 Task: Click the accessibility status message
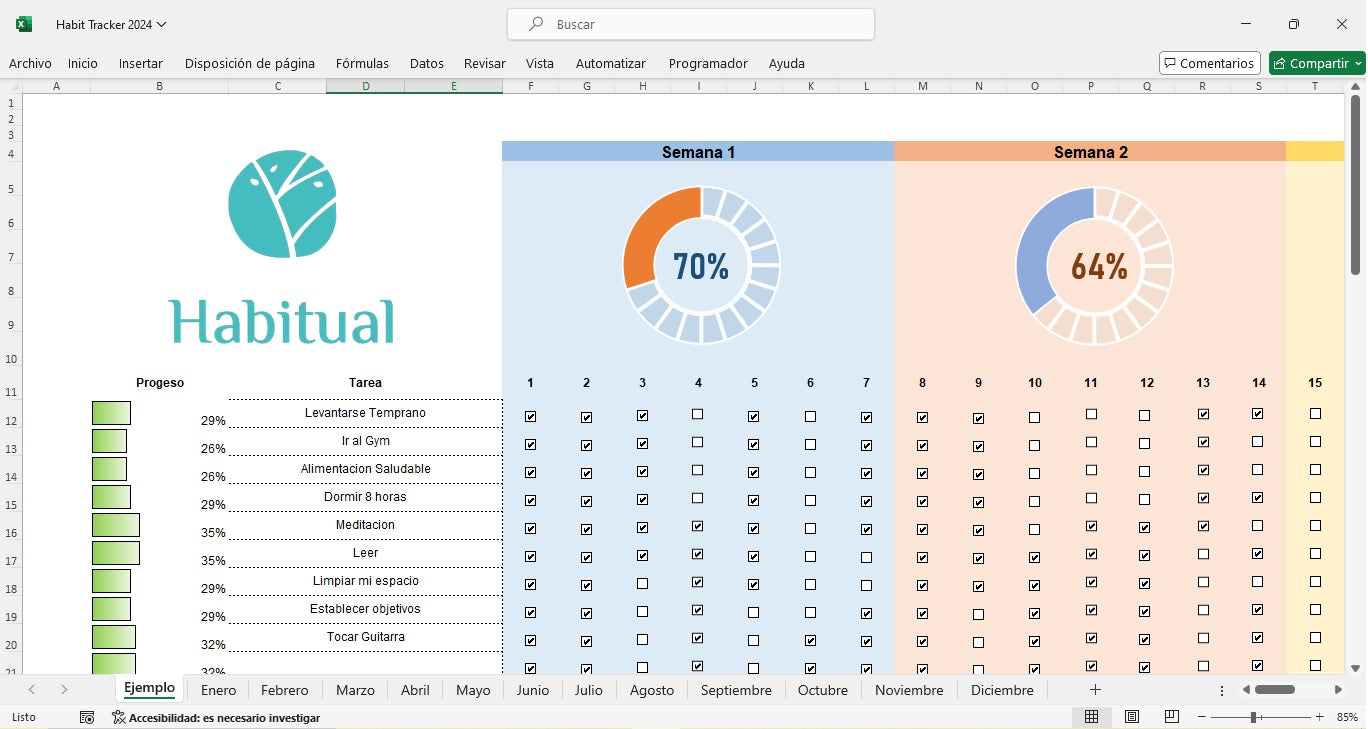click(215, 717)
